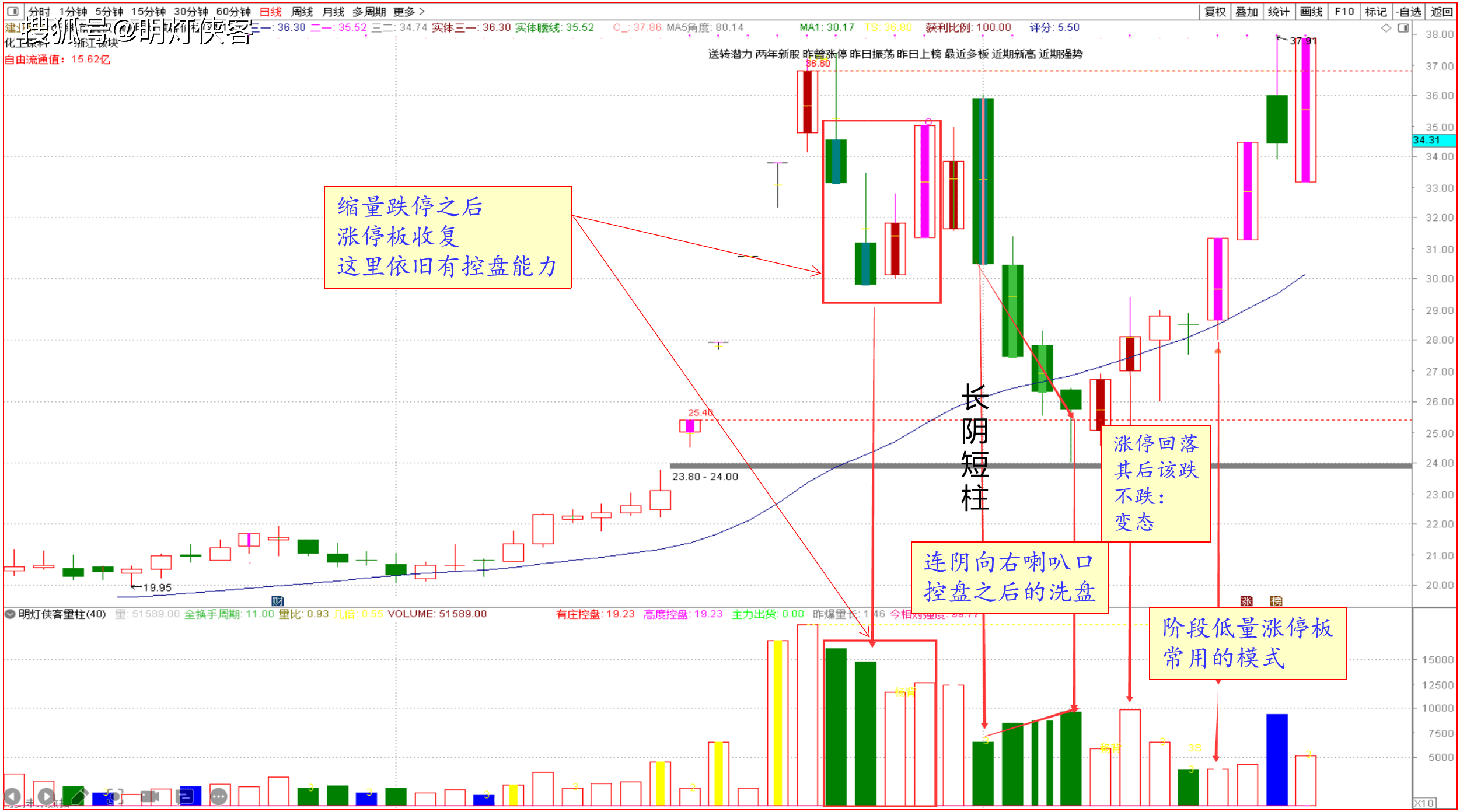
Task: Click the 近期强势 tag
Action: pos(1061,54)
